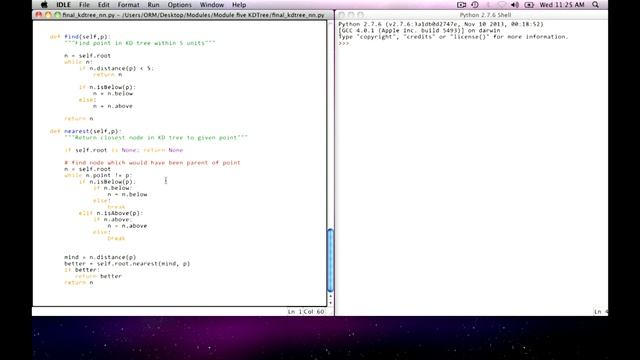The image size is (640, 360).
Task: Click the 'Ln: 1 Col: 60' status indicator
Action: pos(306,311)
